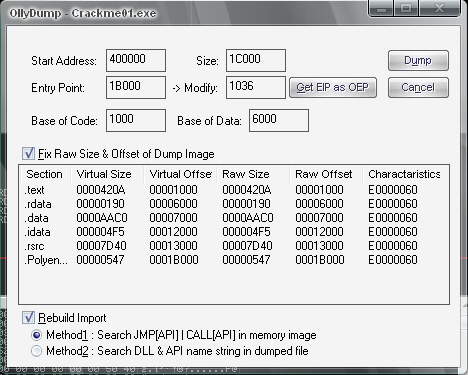Click the Virtual Offset column header
The image size is (468, 375).
click(180, 174)
